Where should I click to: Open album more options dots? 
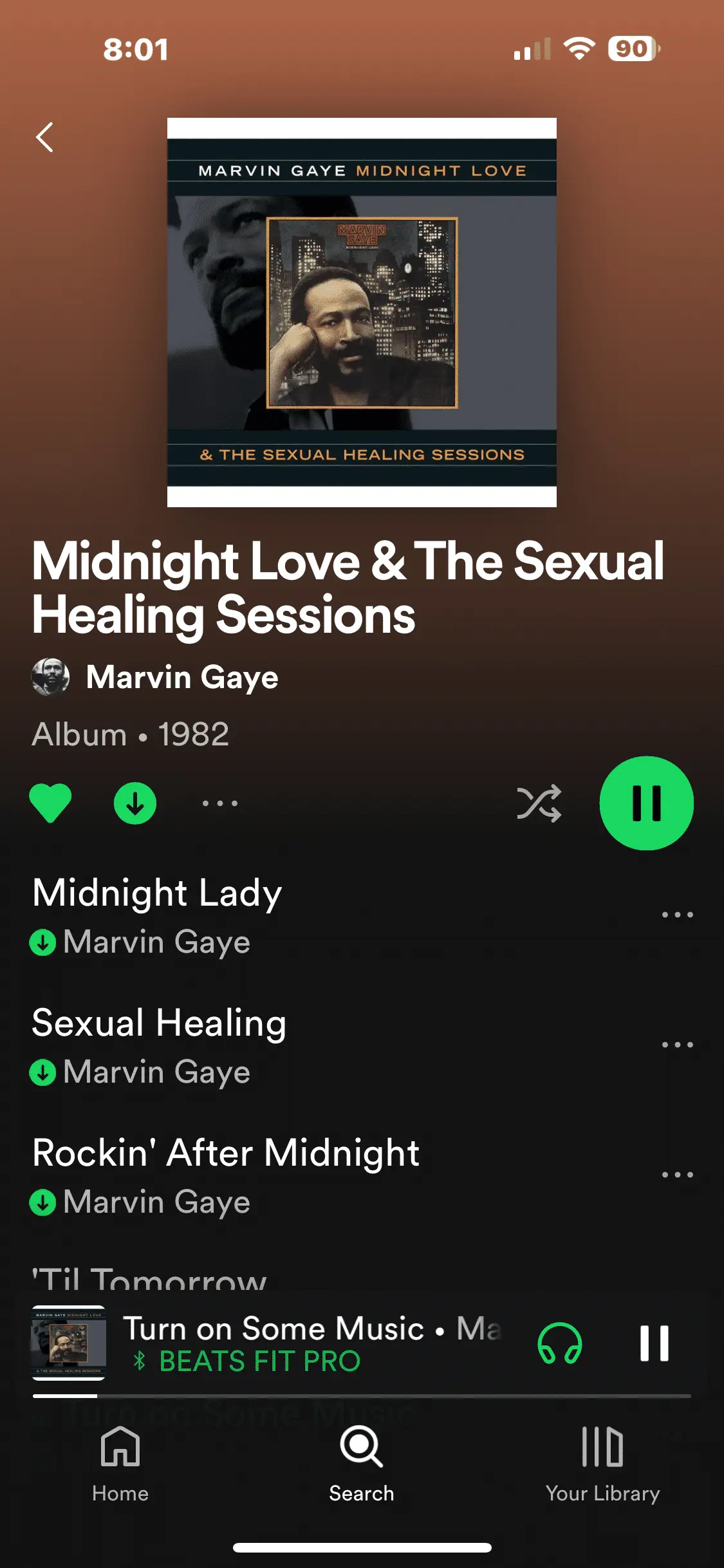[220, 803]
